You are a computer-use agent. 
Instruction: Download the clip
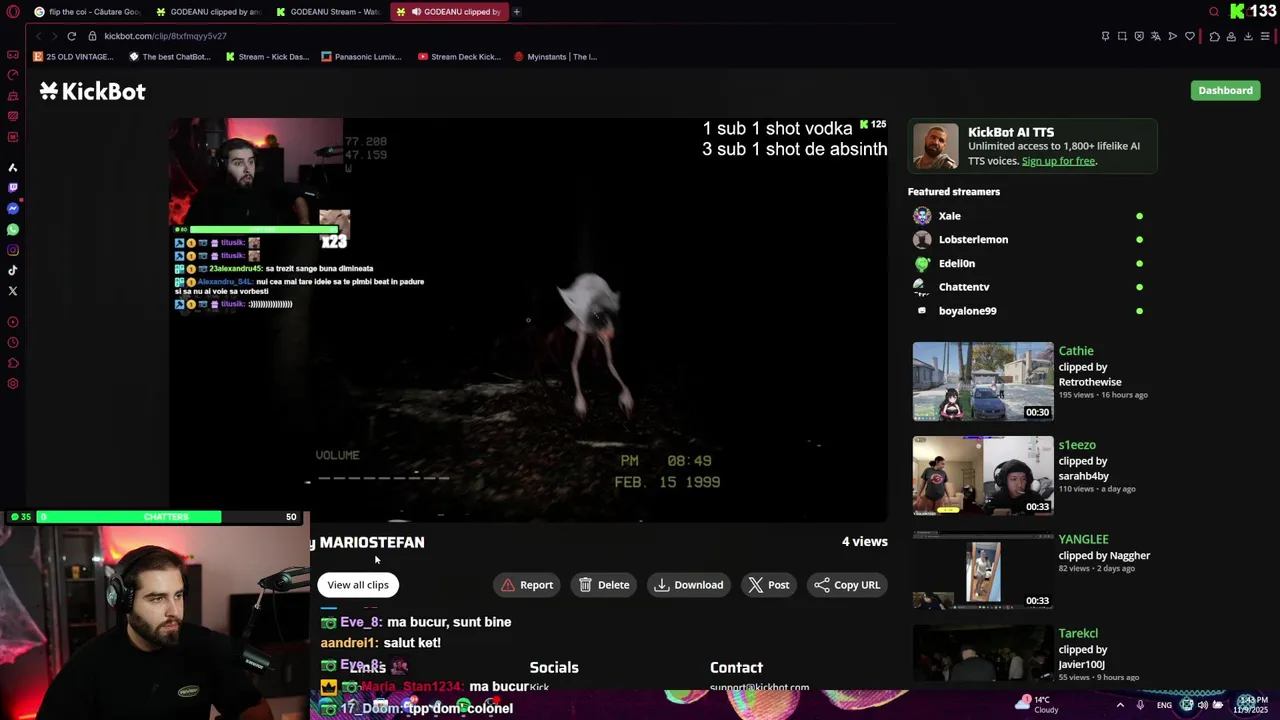click(x=689, y=585)
